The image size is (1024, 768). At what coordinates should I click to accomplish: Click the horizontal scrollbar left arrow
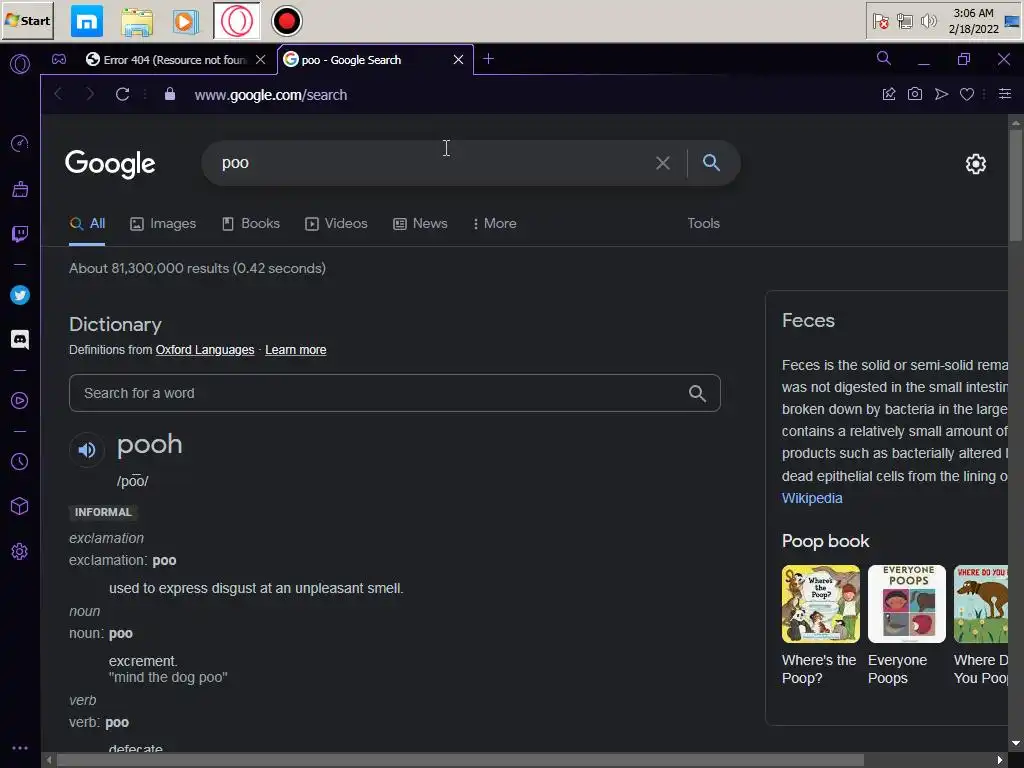click(48, 760)
